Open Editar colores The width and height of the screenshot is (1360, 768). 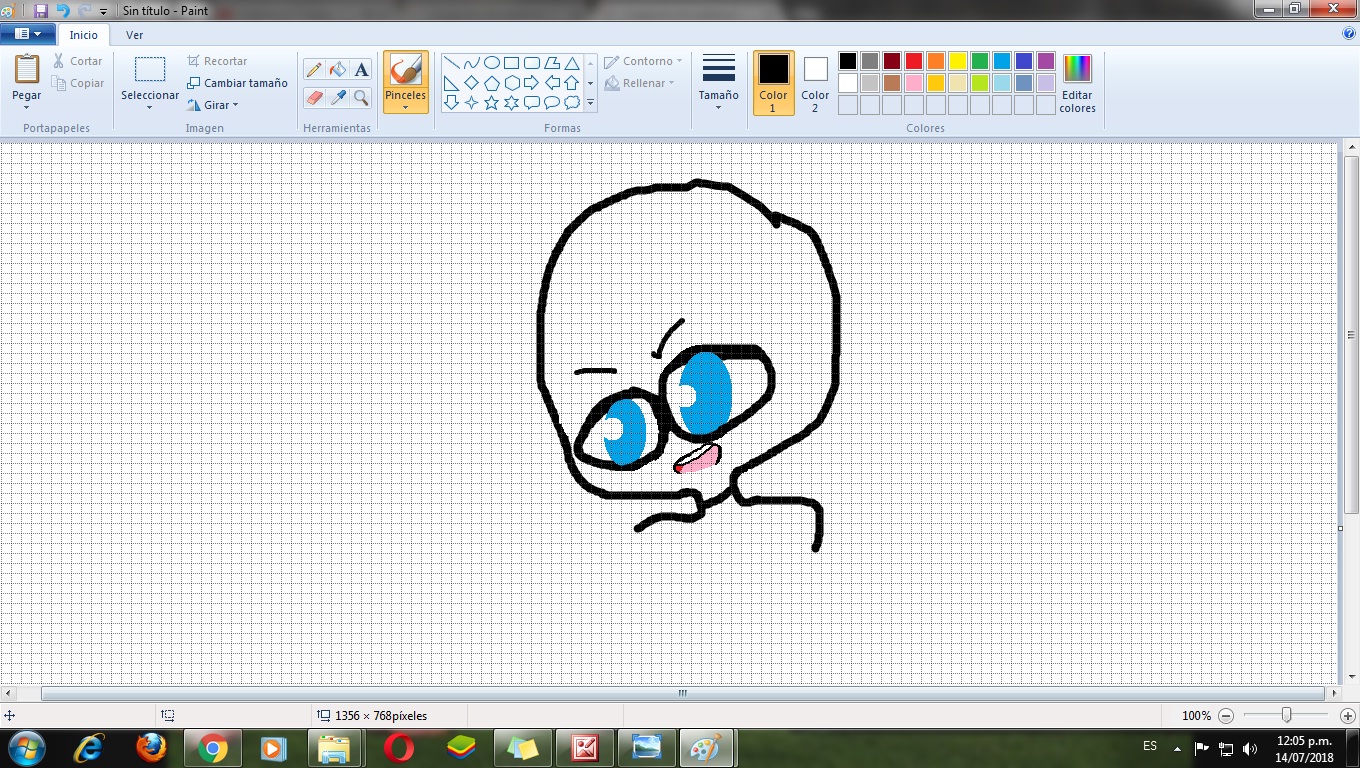click(x=1077, y=84)
